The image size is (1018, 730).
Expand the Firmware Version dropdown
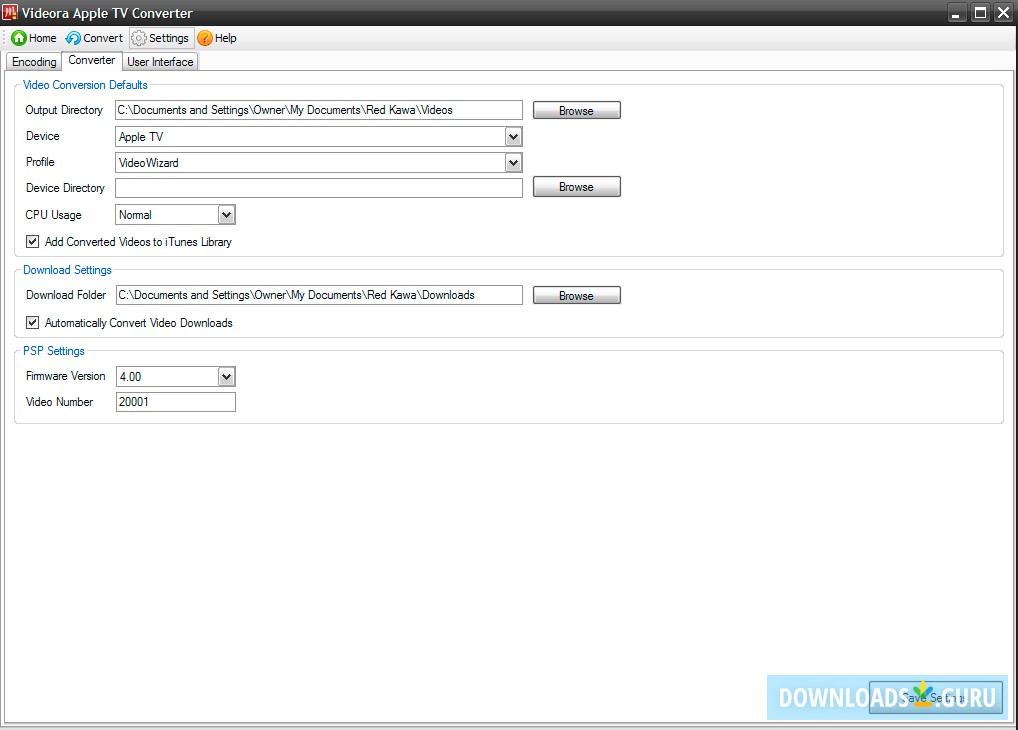tap(226, 376)
